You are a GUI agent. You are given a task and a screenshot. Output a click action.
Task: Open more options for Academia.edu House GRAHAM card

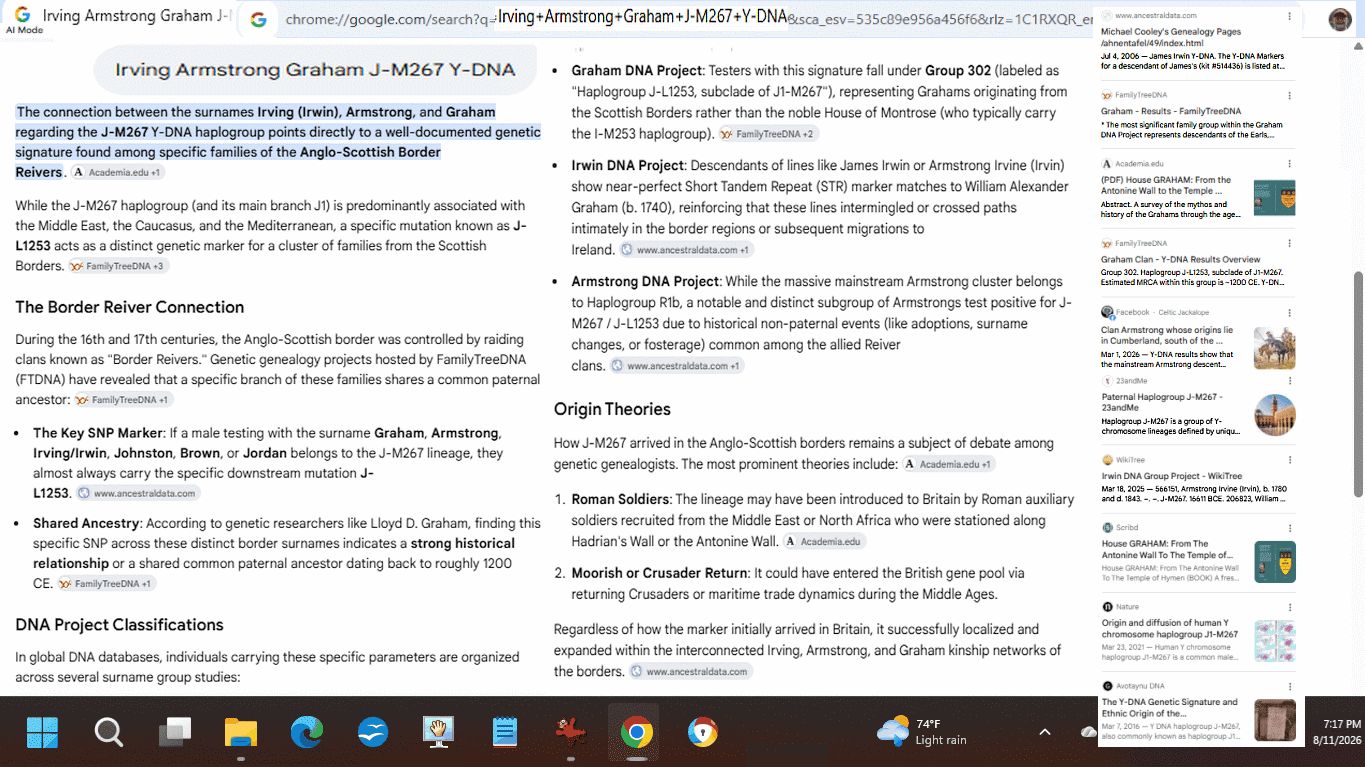tap(1288, 163)
